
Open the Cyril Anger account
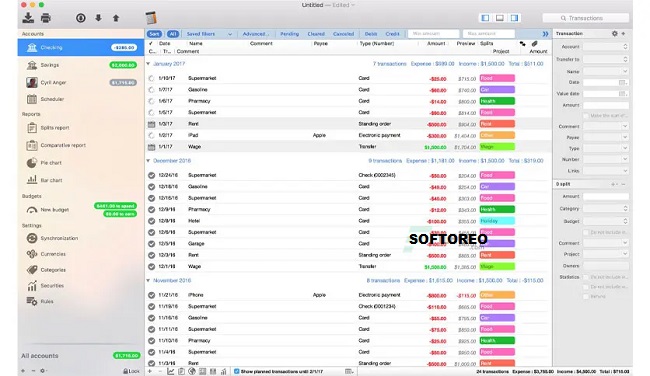click(81, 82)
